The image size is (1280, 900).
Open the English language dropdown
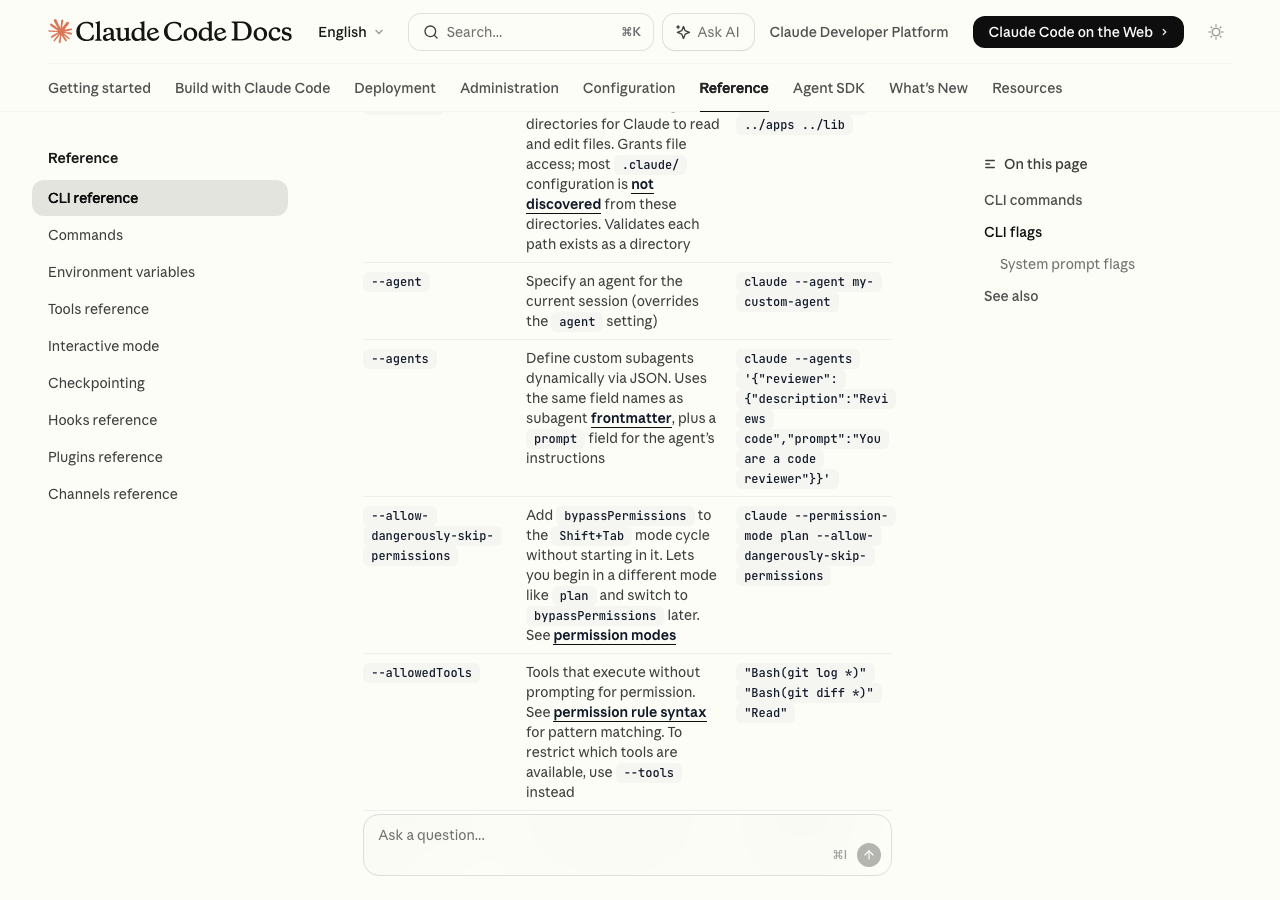pyautogui.click(x=350, y=32)
